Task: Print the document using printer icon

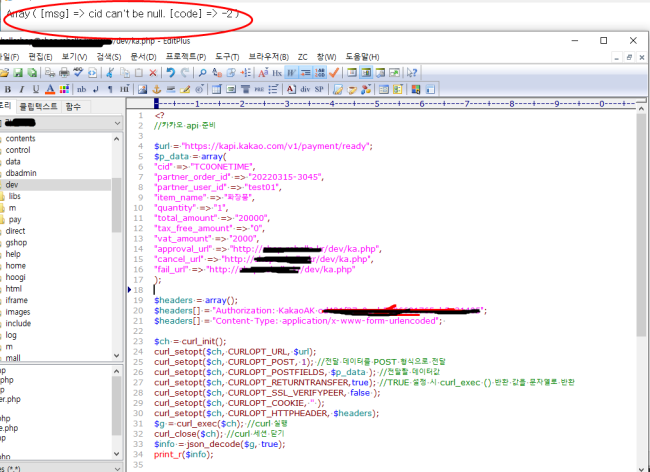Action: (x=64, y=73)
